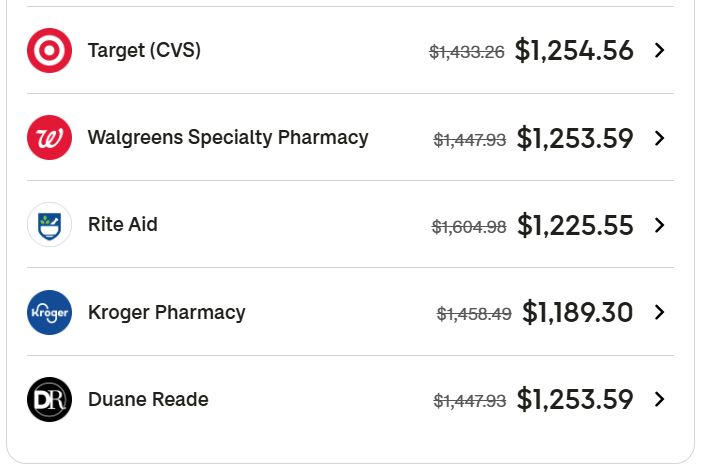Expand Walgreens Specialty Pharmacy chevron arrow
Screen dimensions: 702x471
[659, 138]
